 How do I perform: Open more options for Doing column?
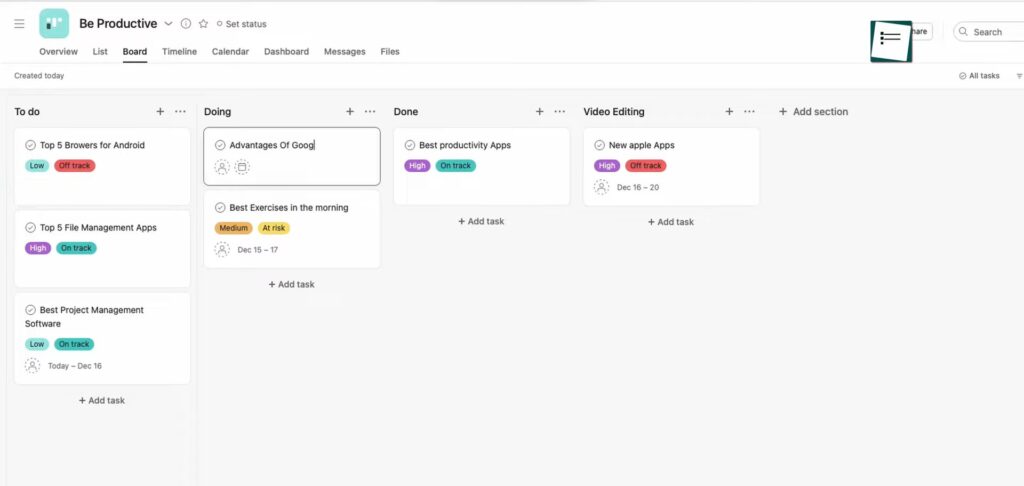pyautogui.click(x=370, y=112)
